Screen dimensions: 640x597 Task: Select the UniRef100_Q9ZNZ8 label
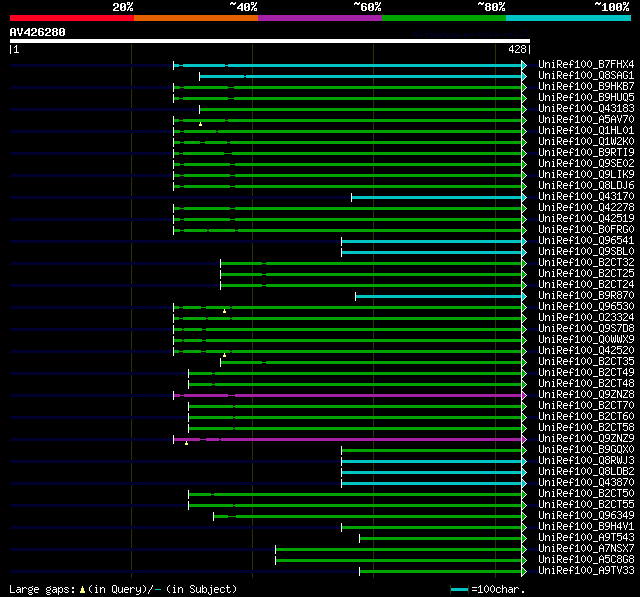coord(586,395)
